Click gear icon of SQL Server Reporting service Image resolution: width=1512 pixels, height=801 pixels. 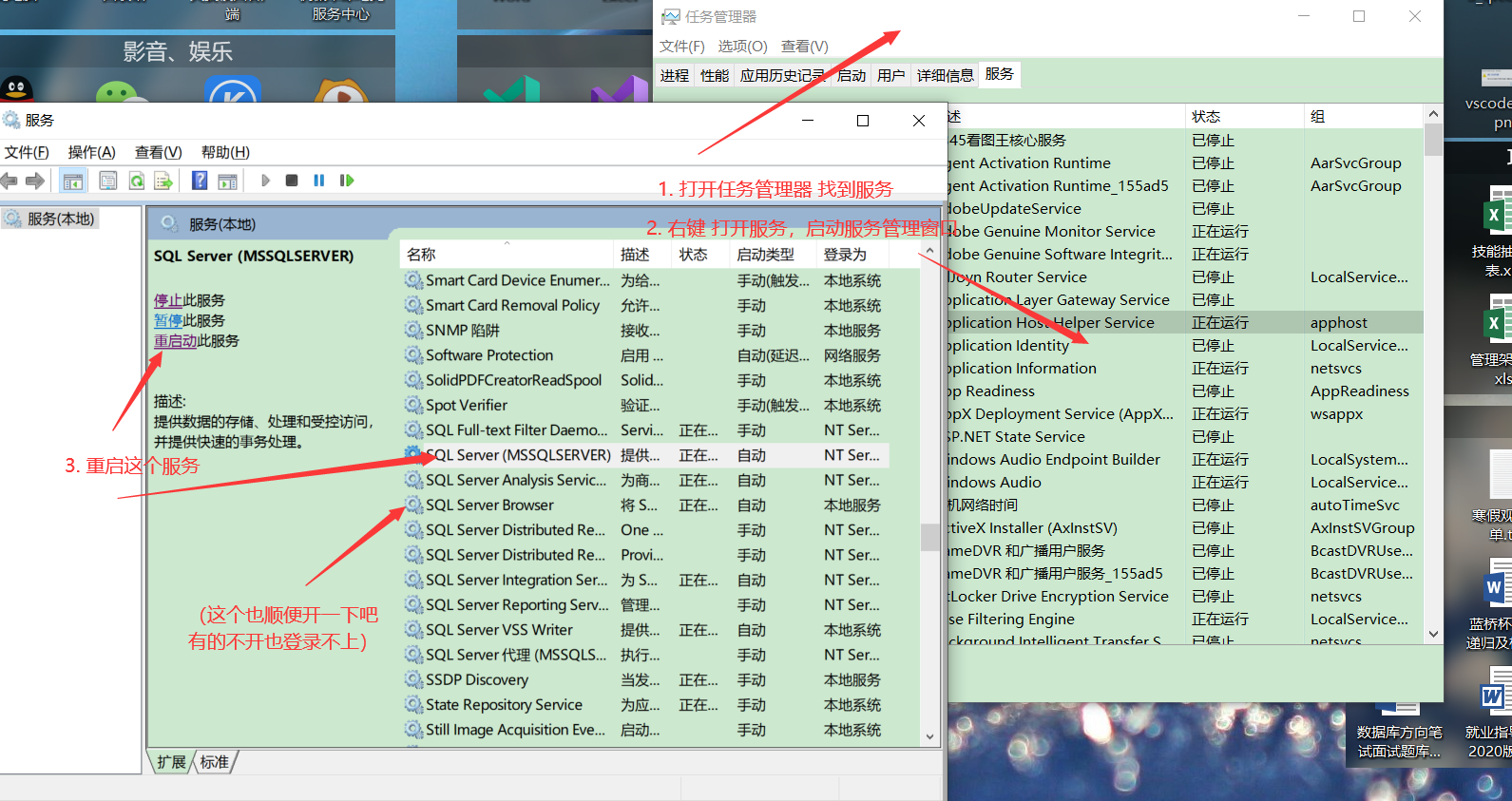pyautogui.click(x=413, y=604)
